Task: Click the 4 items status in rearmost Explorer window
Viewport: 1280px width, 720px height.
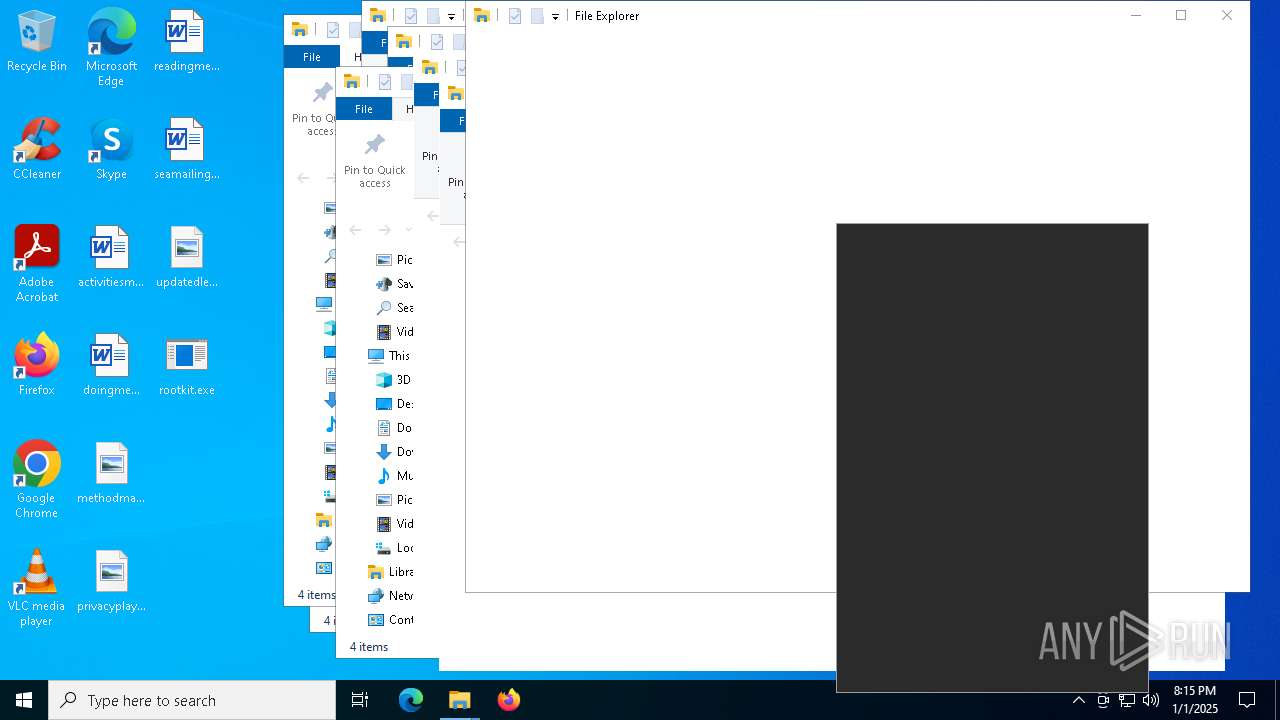Action: point(316,595)
